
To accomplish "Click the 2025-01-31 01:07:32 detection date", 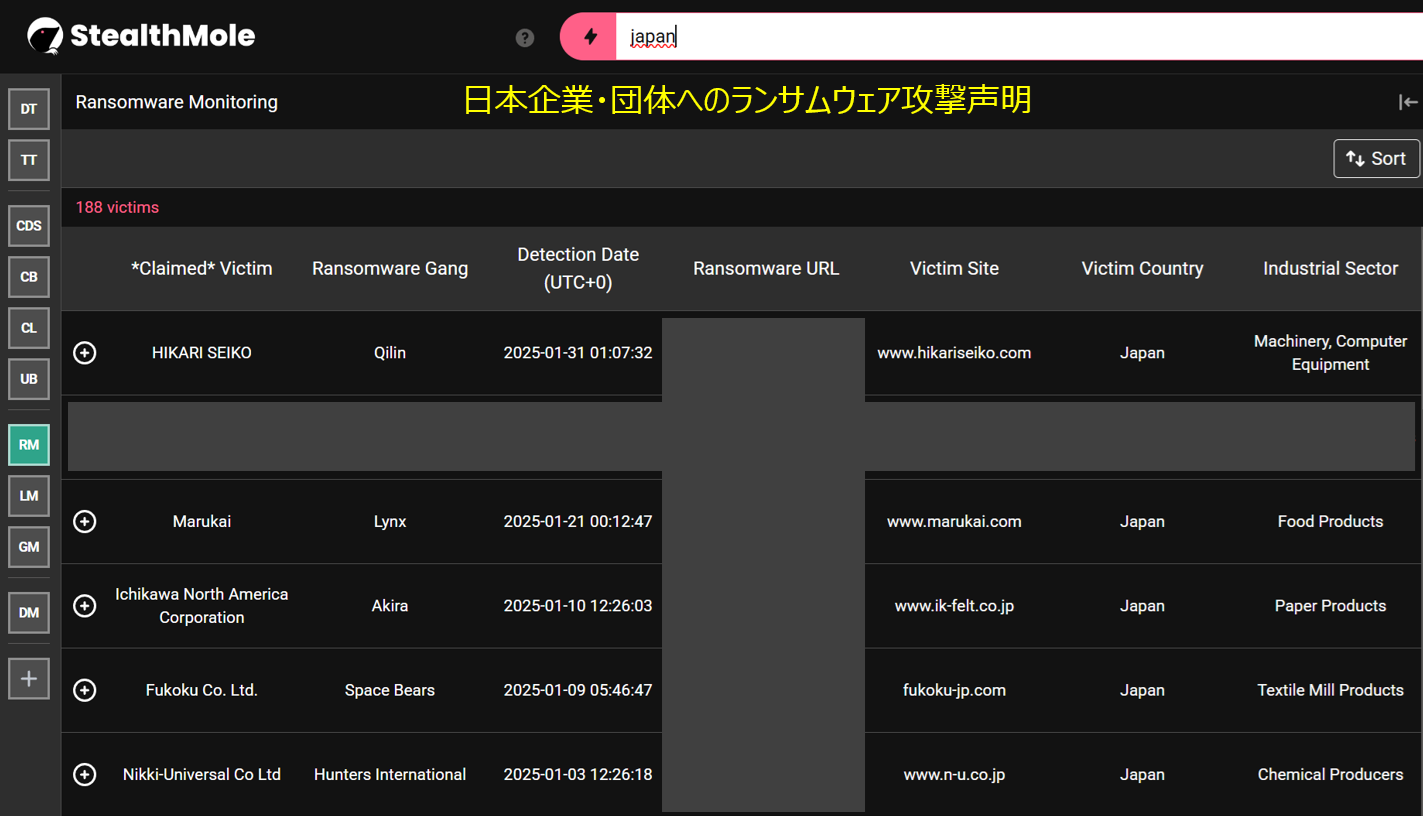I will [x=578, y=353].
